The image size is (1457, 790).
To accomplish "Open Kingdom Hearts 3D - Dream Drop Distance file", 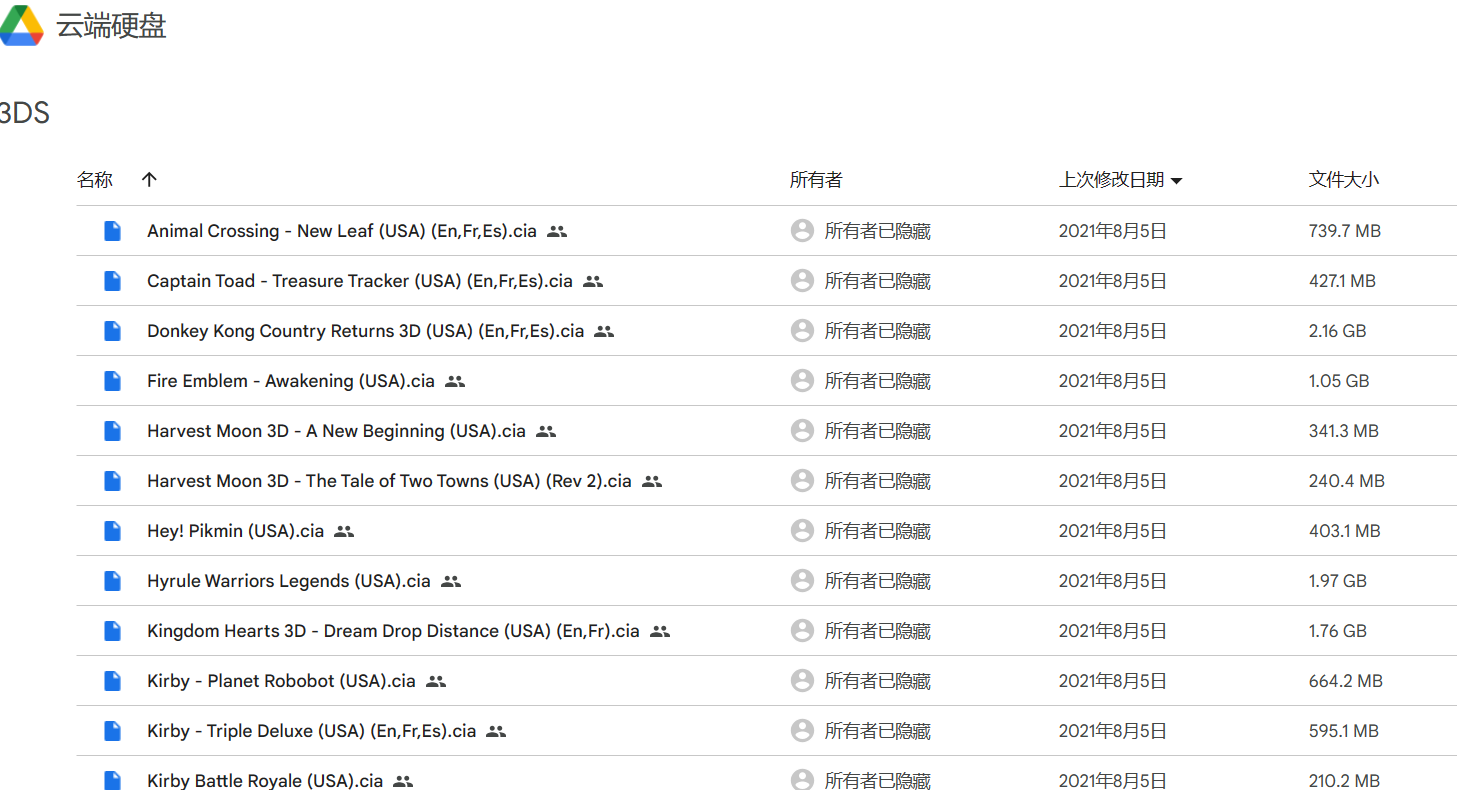I will [x=393, y=631].
